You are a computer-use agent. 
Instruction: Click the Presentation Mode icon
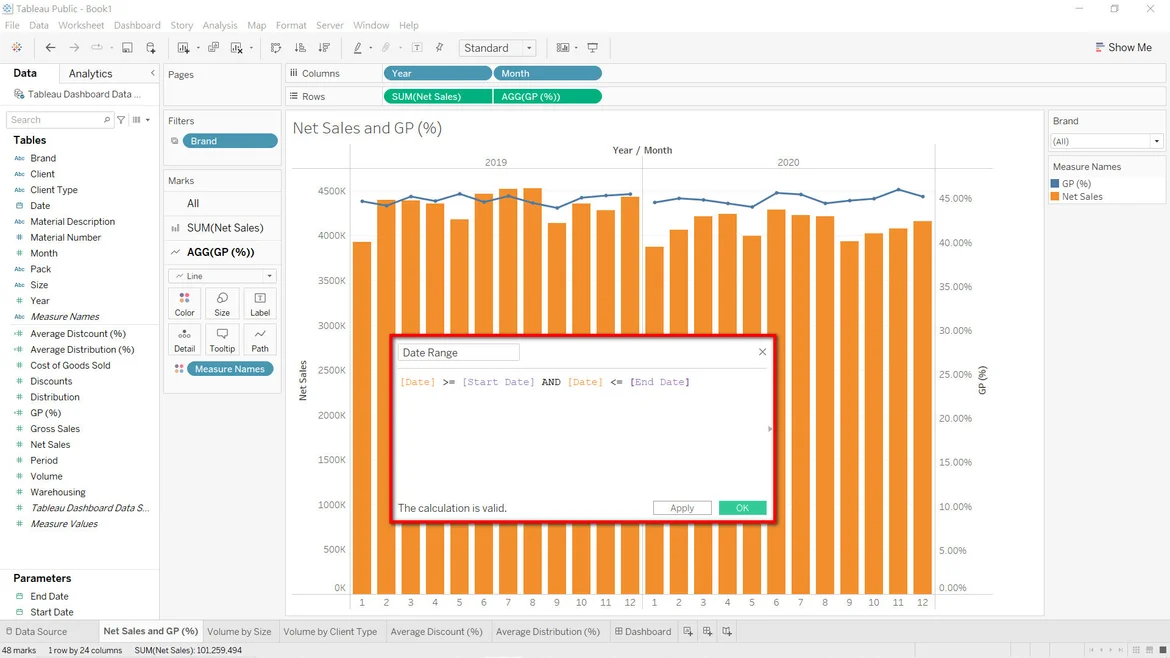(593, 48)
